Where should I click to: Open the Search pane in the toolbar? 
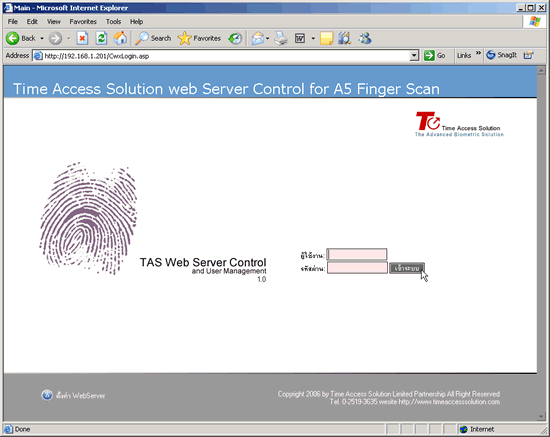click(x=153, y=38)
